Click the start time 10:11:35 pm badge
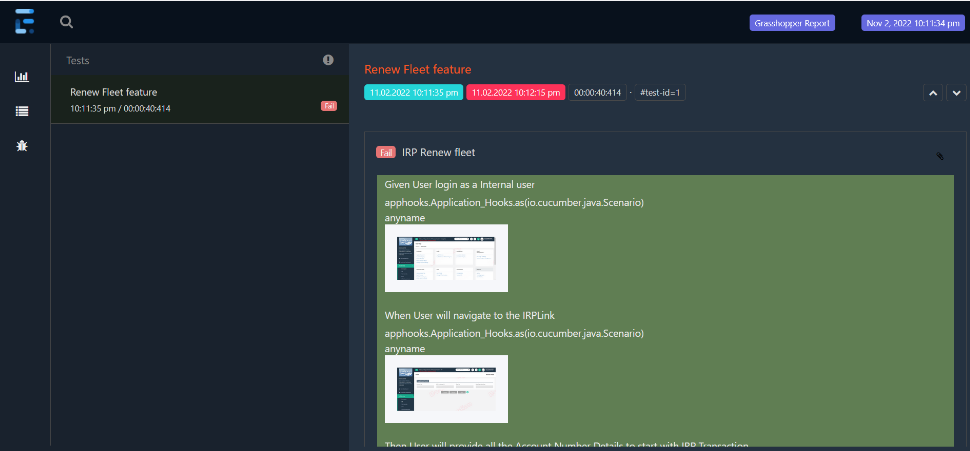Viewport: 970px width, 451px height. pos(413,93)
